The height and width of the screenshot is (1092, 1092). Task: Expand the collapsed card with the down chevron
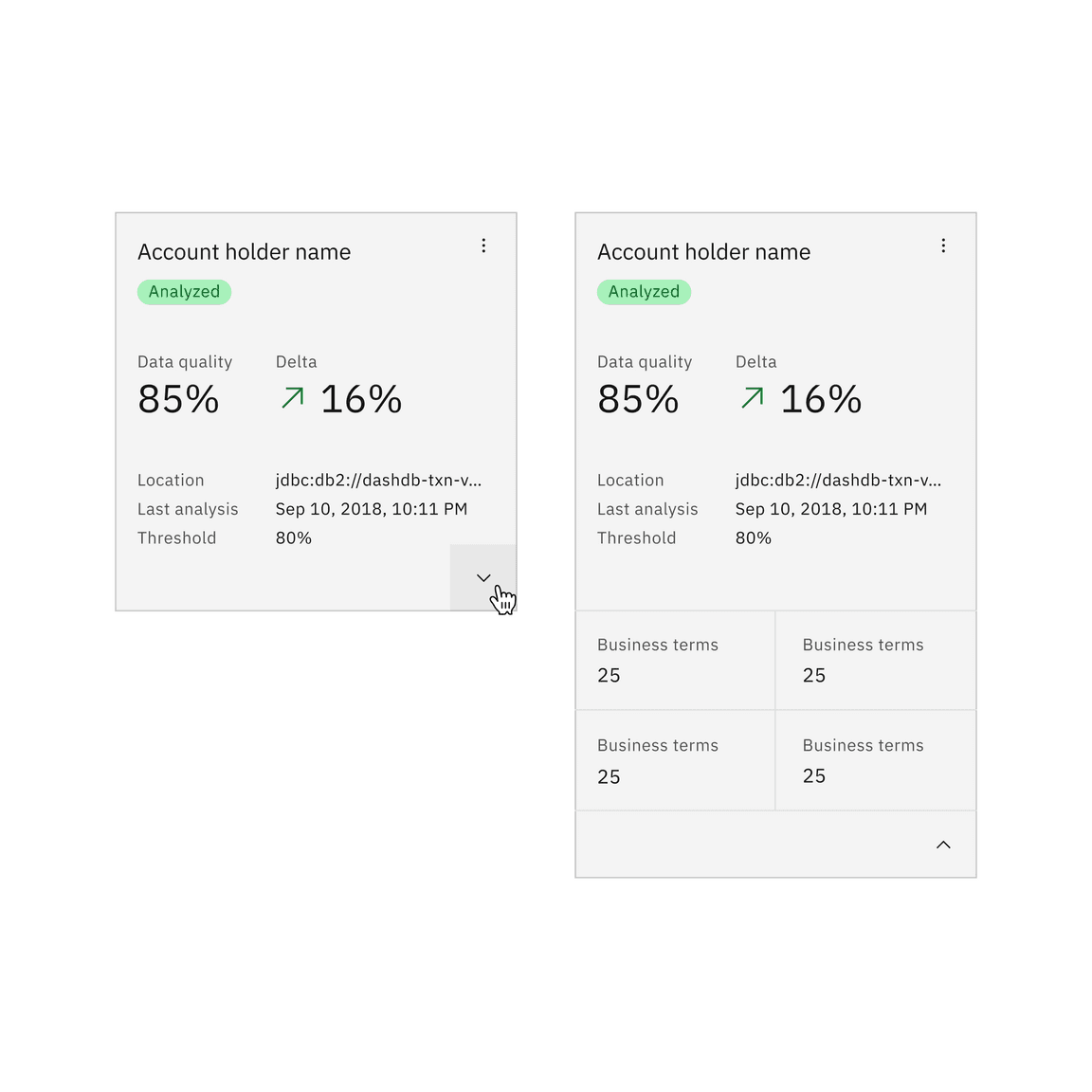click(x=483, y=577)
